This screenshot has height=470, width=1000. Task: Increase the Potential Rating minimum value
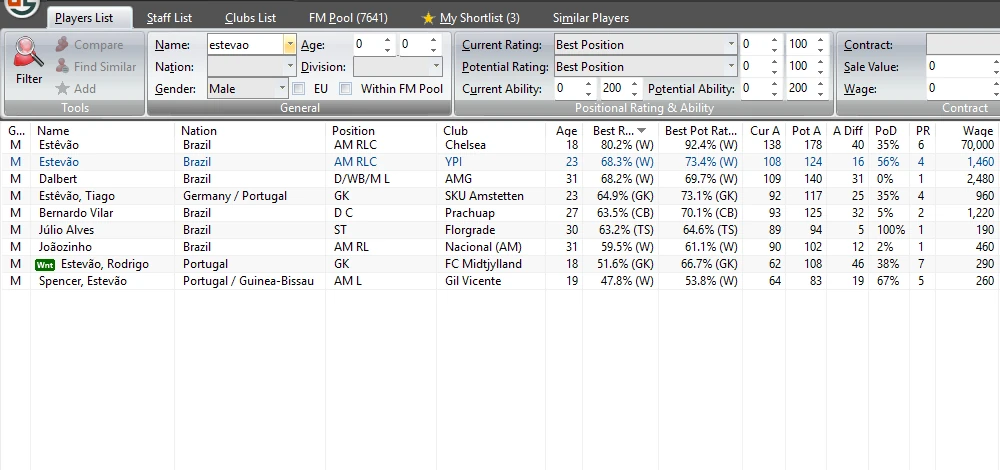coord(774,62)
